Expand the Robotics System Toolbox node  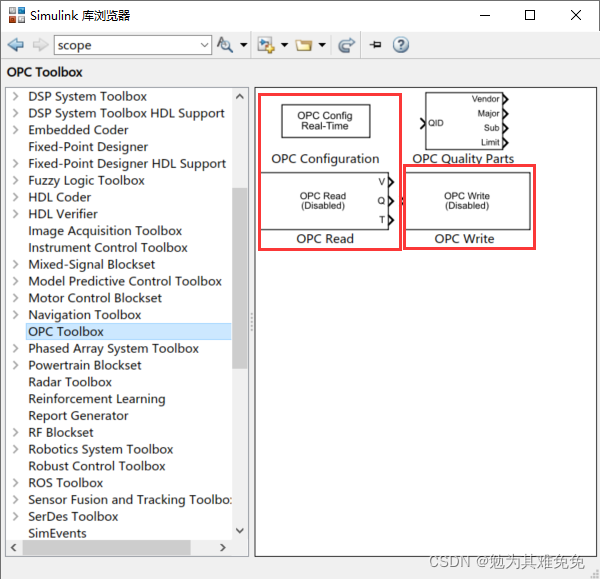(x=15, y=449)
